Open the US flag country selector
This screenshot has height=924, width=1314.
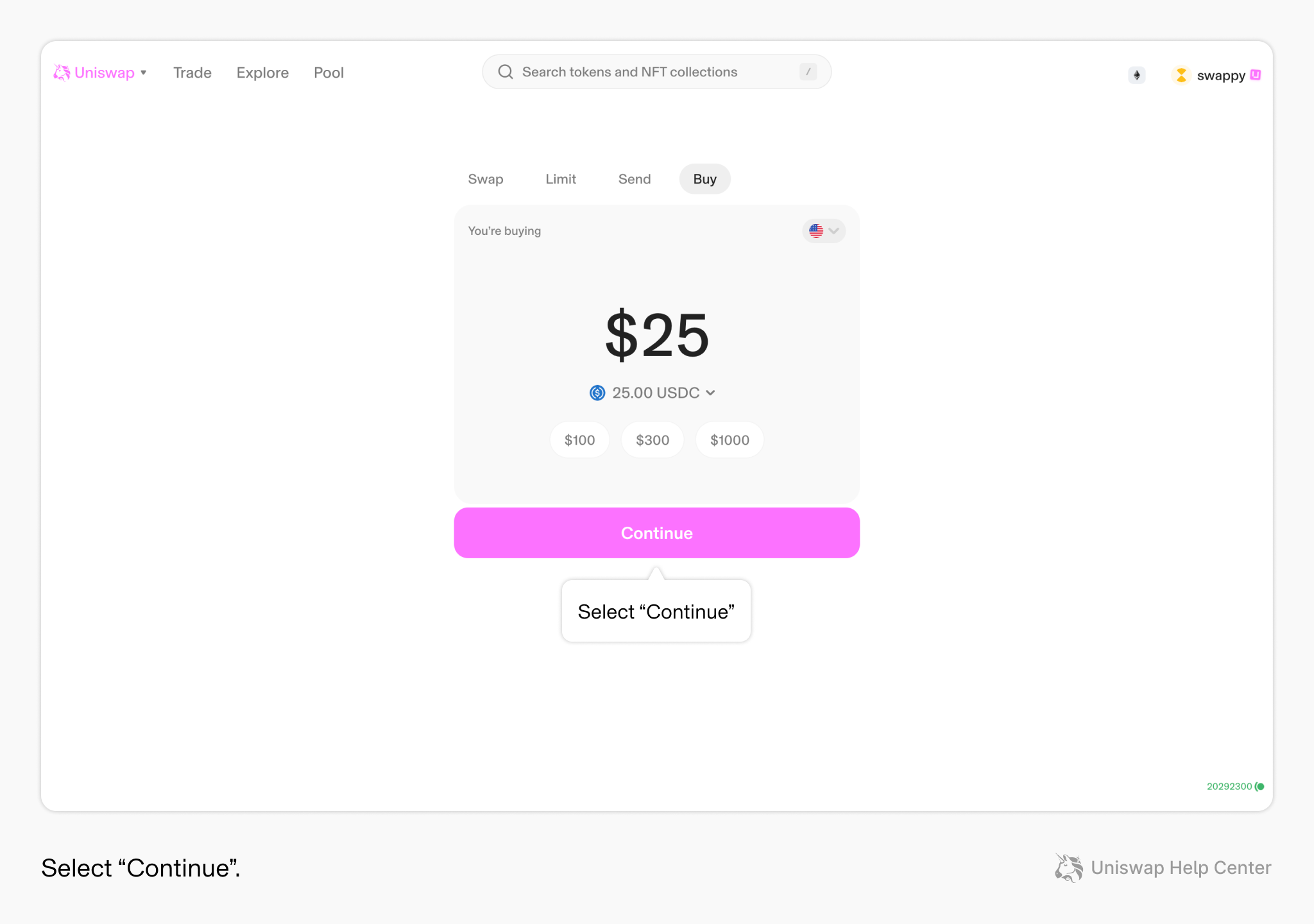824,231
